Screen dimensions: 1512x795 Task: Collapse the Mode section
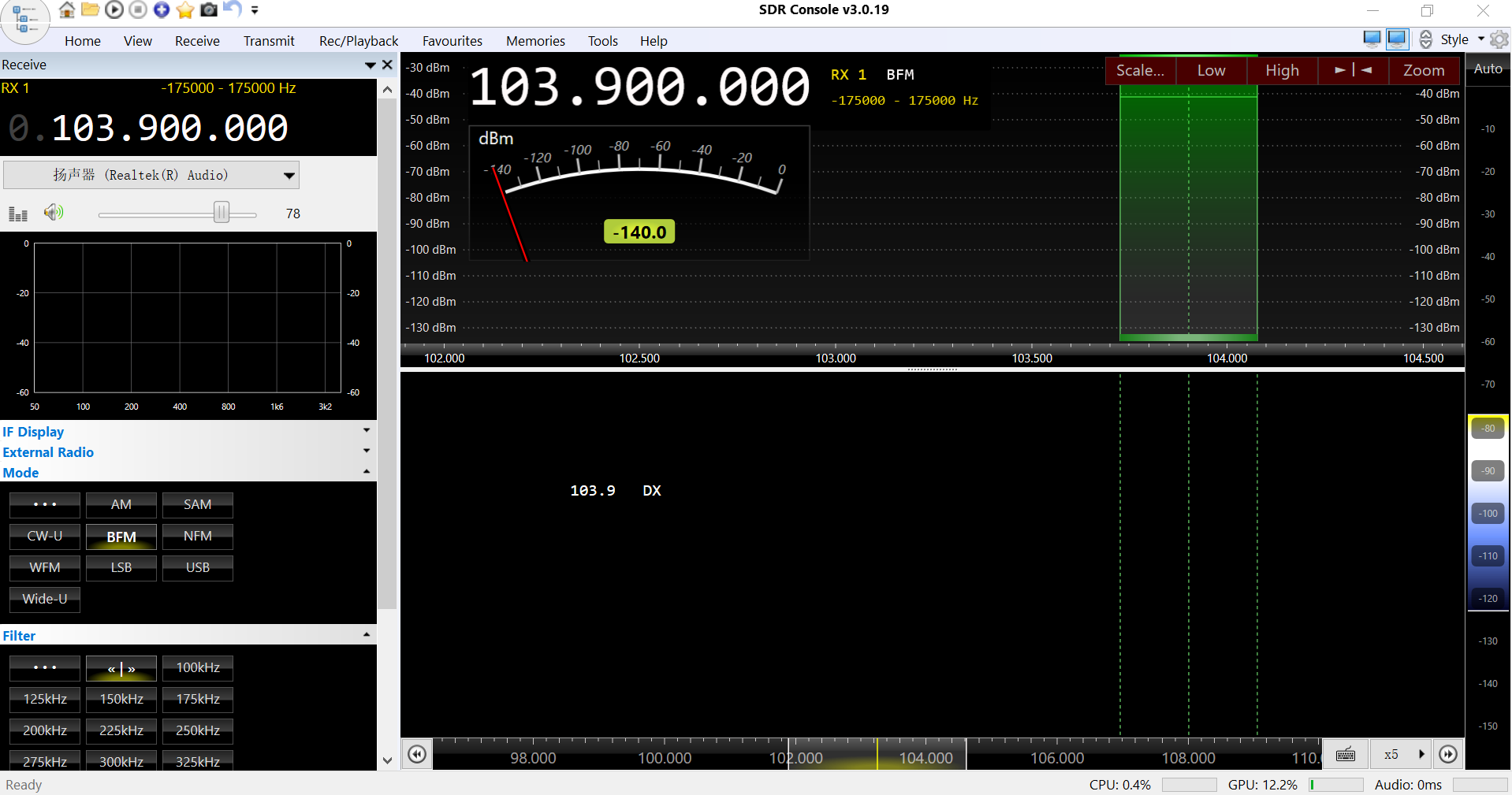366,472
